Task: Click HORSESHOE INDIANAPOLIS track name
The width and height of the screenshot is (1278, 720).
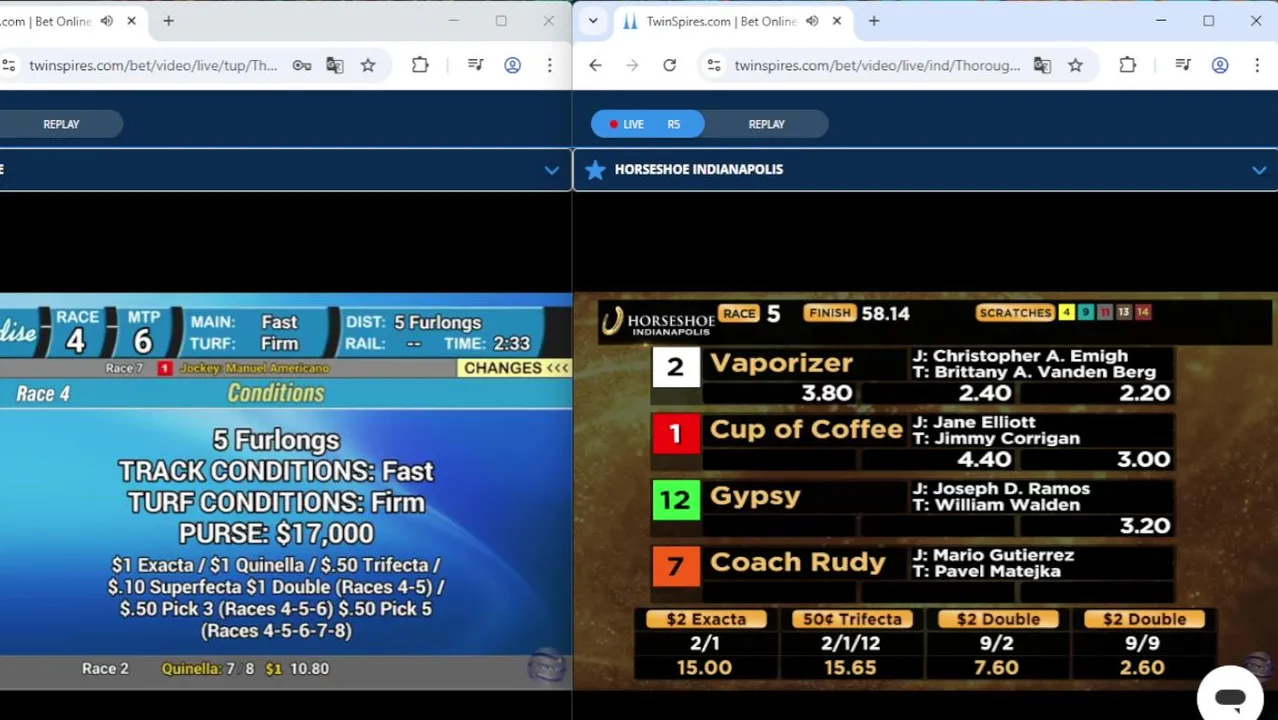Action: tap(699, 170)
